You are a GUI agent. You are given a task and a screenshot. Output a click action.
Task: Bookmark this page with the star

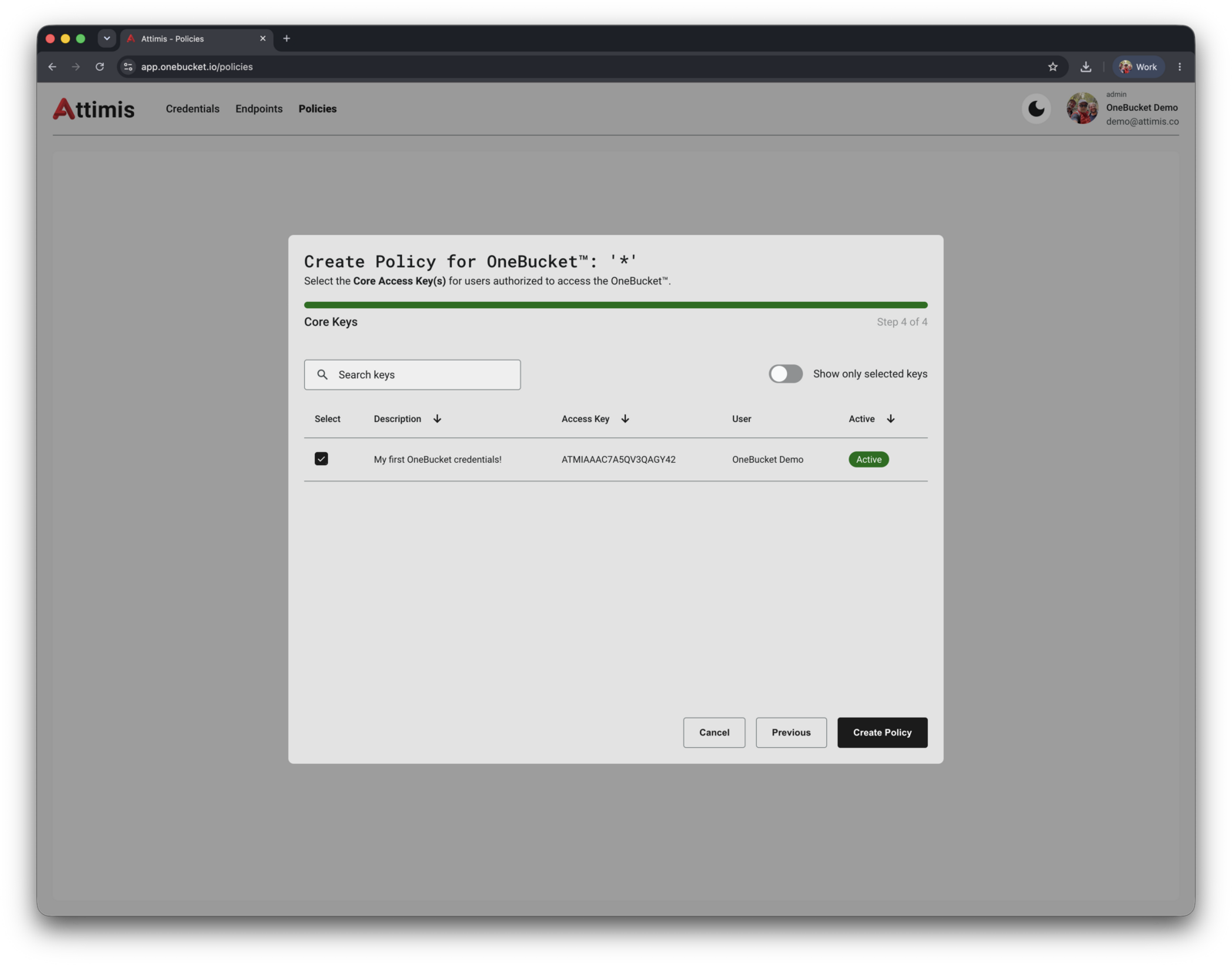tap(1053, 67)
